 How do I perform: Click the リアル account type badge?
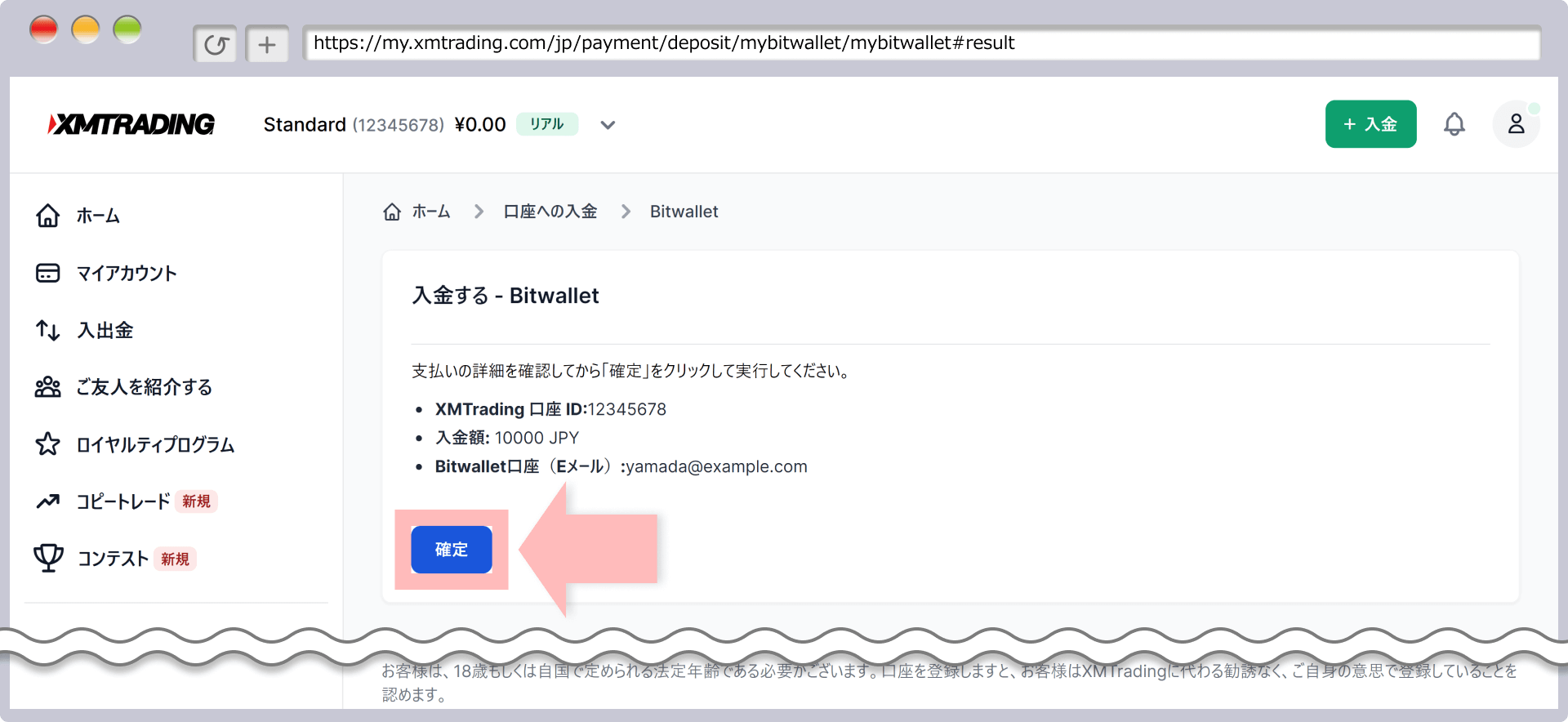[x=546, y=124]
